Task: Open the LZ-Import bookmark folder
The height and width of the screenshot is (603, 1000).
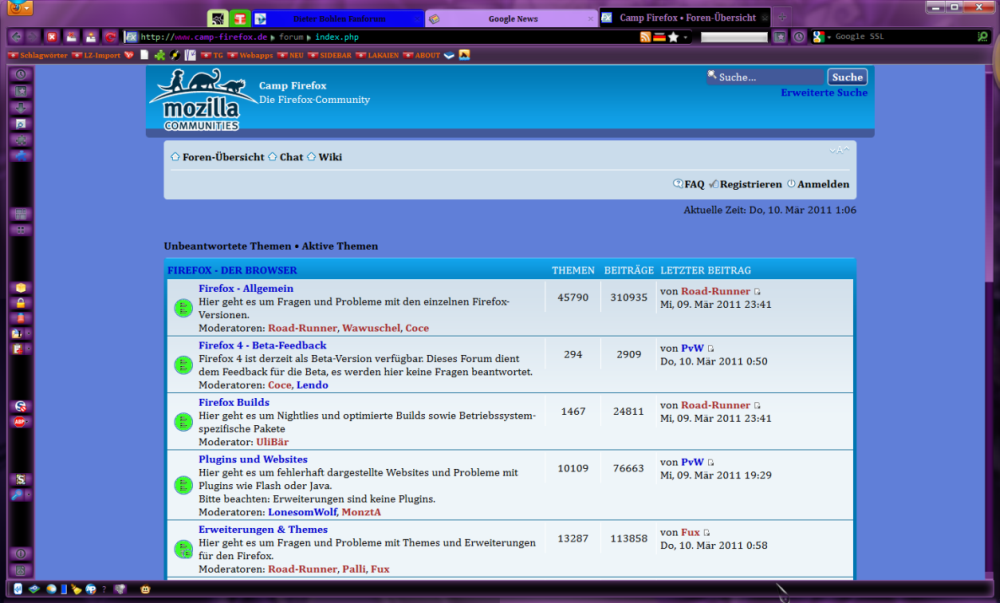Action: (x=96, y=55)
